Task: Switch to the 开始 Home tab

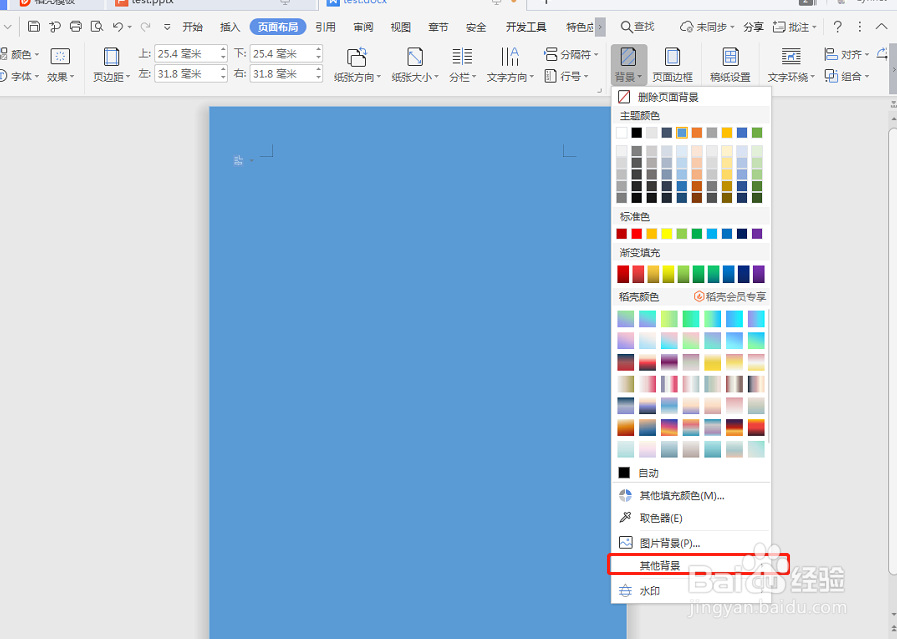Action: [193, 27]
